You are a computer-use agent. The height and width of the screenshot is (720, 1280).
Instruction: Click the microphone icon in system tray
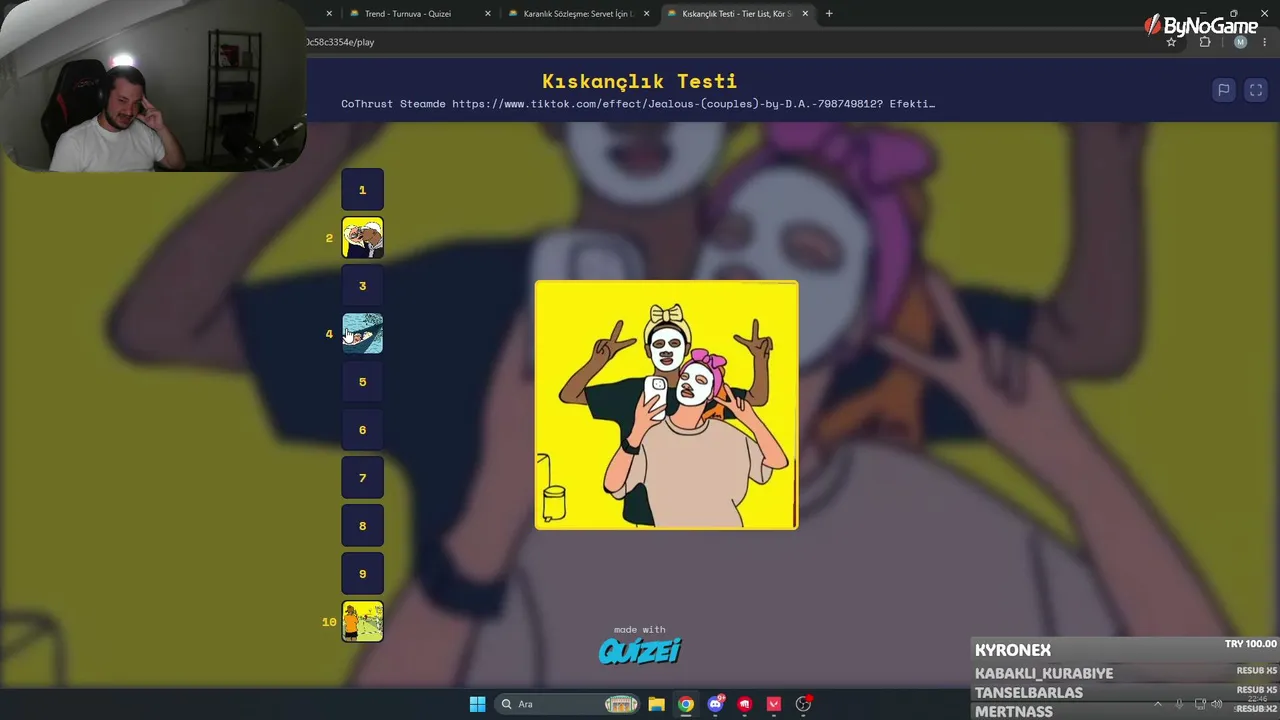coord(1179,704)
